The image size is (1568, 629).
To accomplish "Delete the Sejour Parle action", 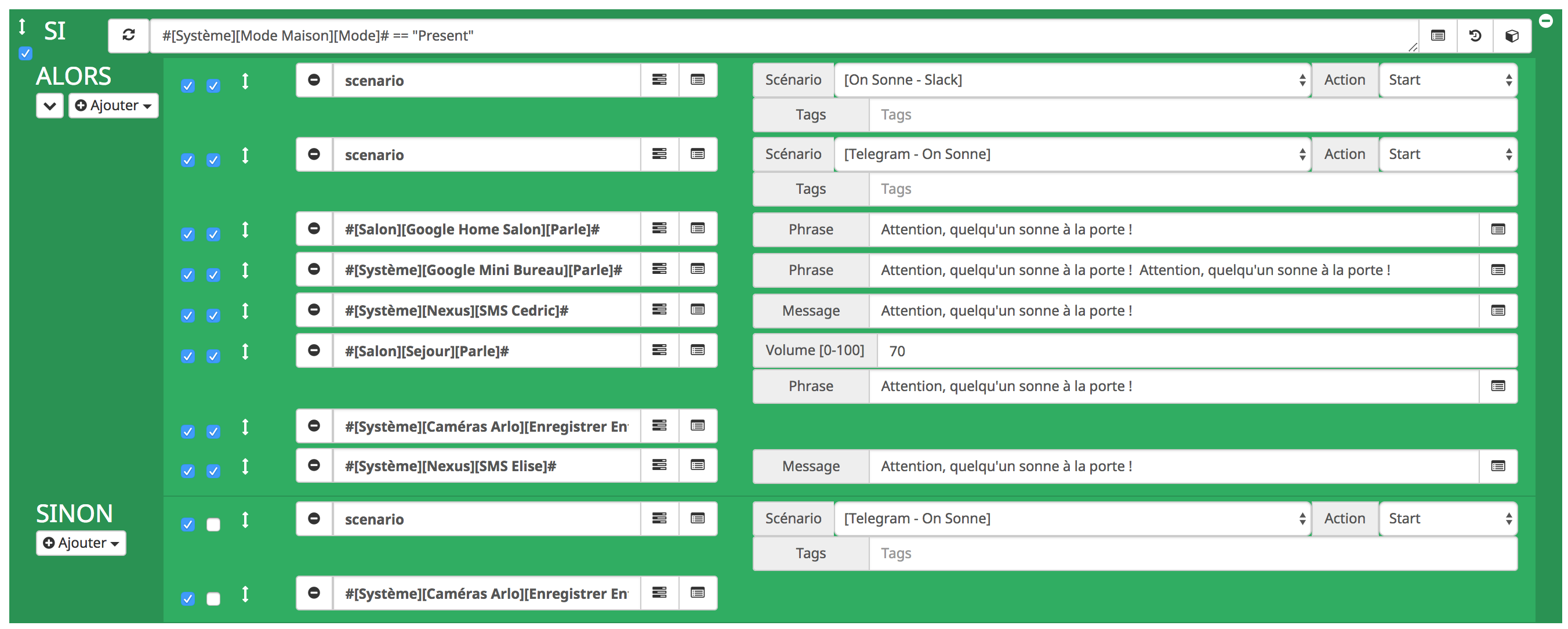I will 314,350.
